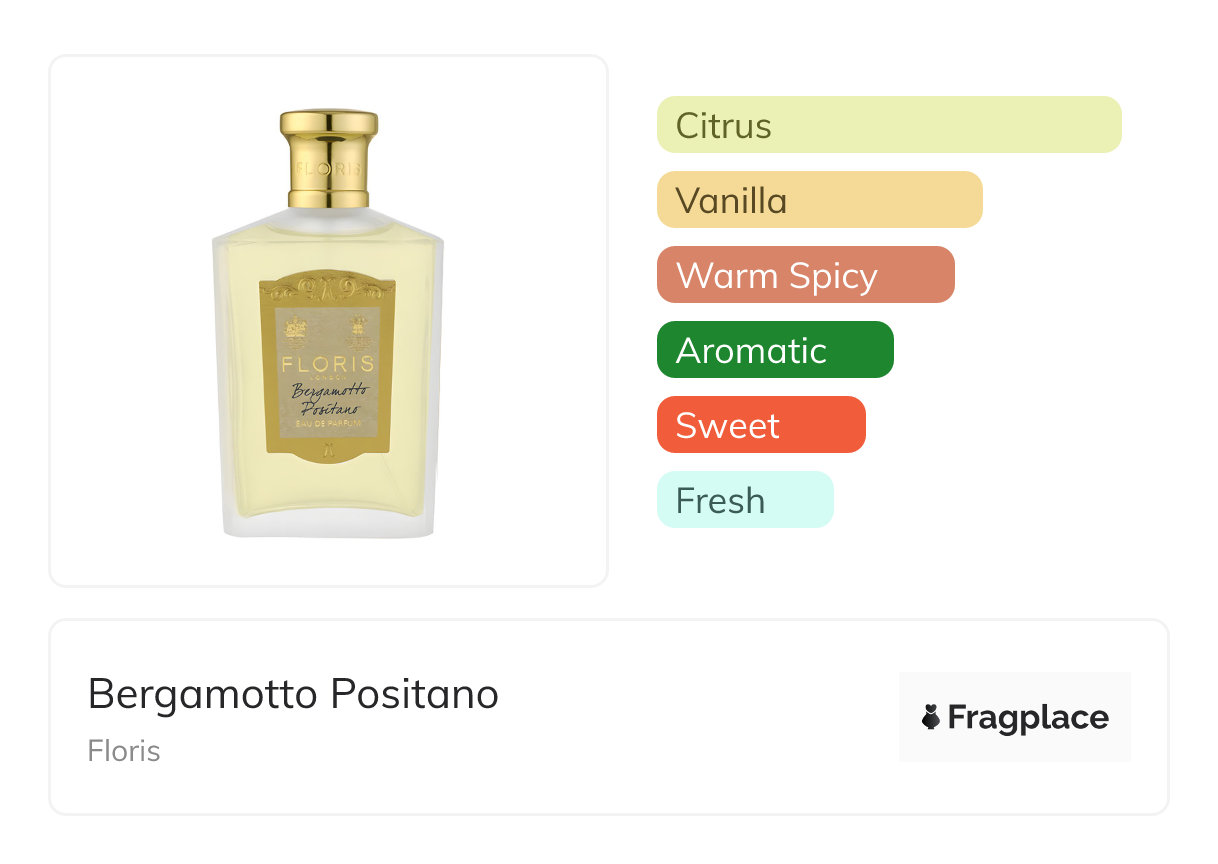Open the Bergamotto Positano title link
This screenshot has width=1218, height=864.
tap(293, 694)
